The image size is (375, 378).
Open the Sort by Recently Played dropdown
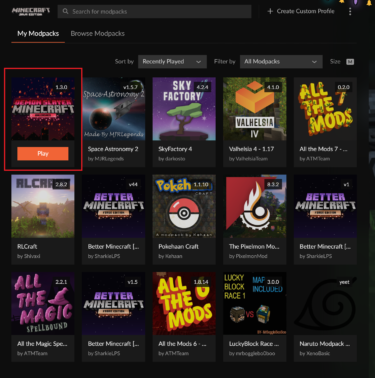(172, 62)
